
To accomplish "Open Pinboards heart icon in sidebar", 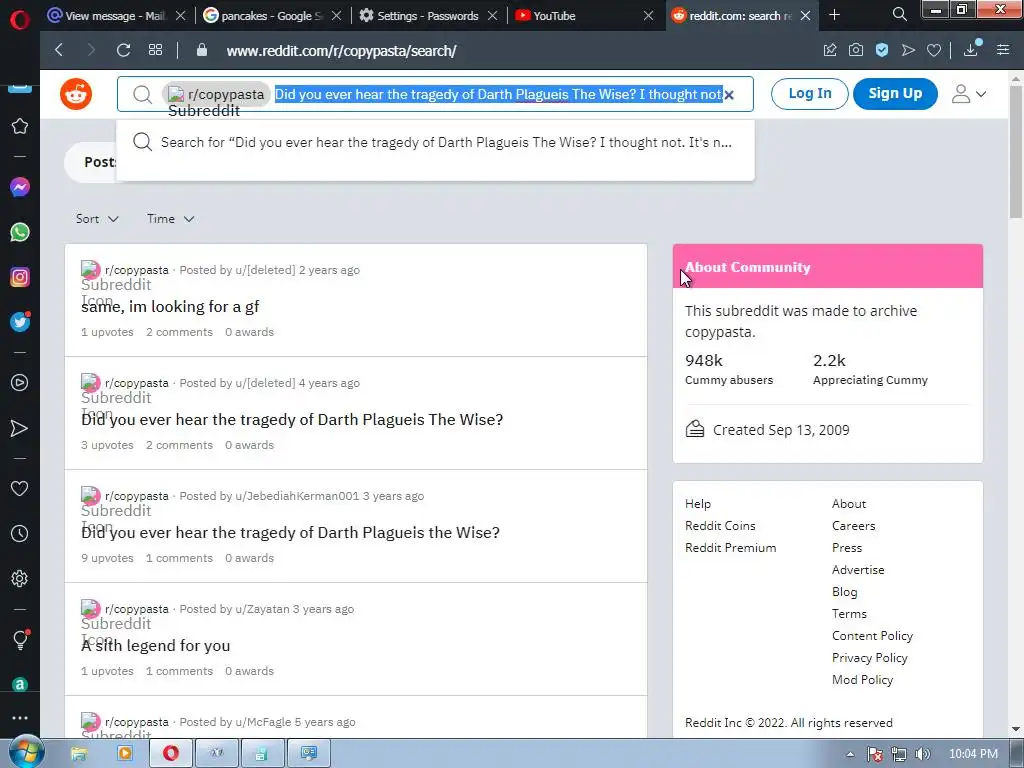I will pos(20,488).
